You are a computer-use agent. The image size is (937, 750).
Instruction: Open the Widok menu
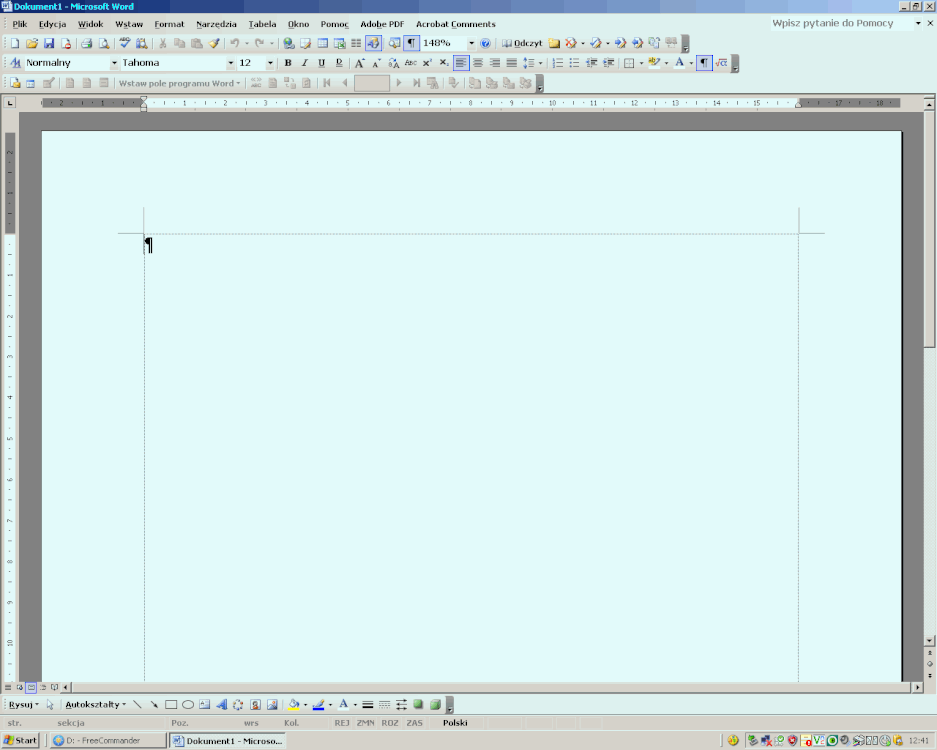[x=90, y=24]
